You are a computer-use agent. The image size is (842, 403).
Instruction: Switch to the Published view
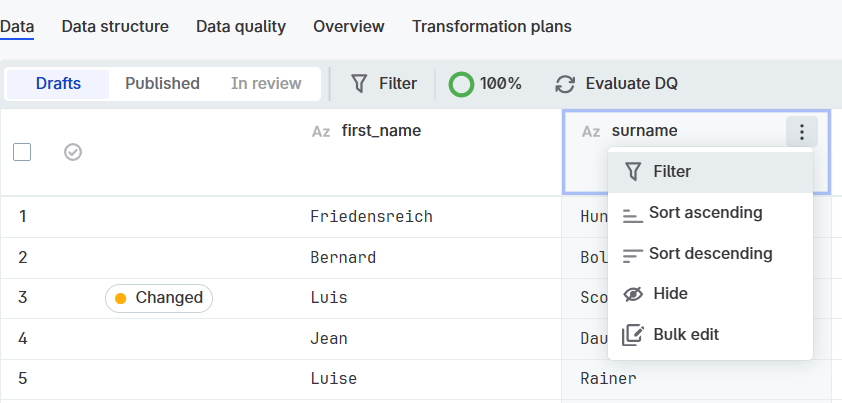(x=162, y=84)
